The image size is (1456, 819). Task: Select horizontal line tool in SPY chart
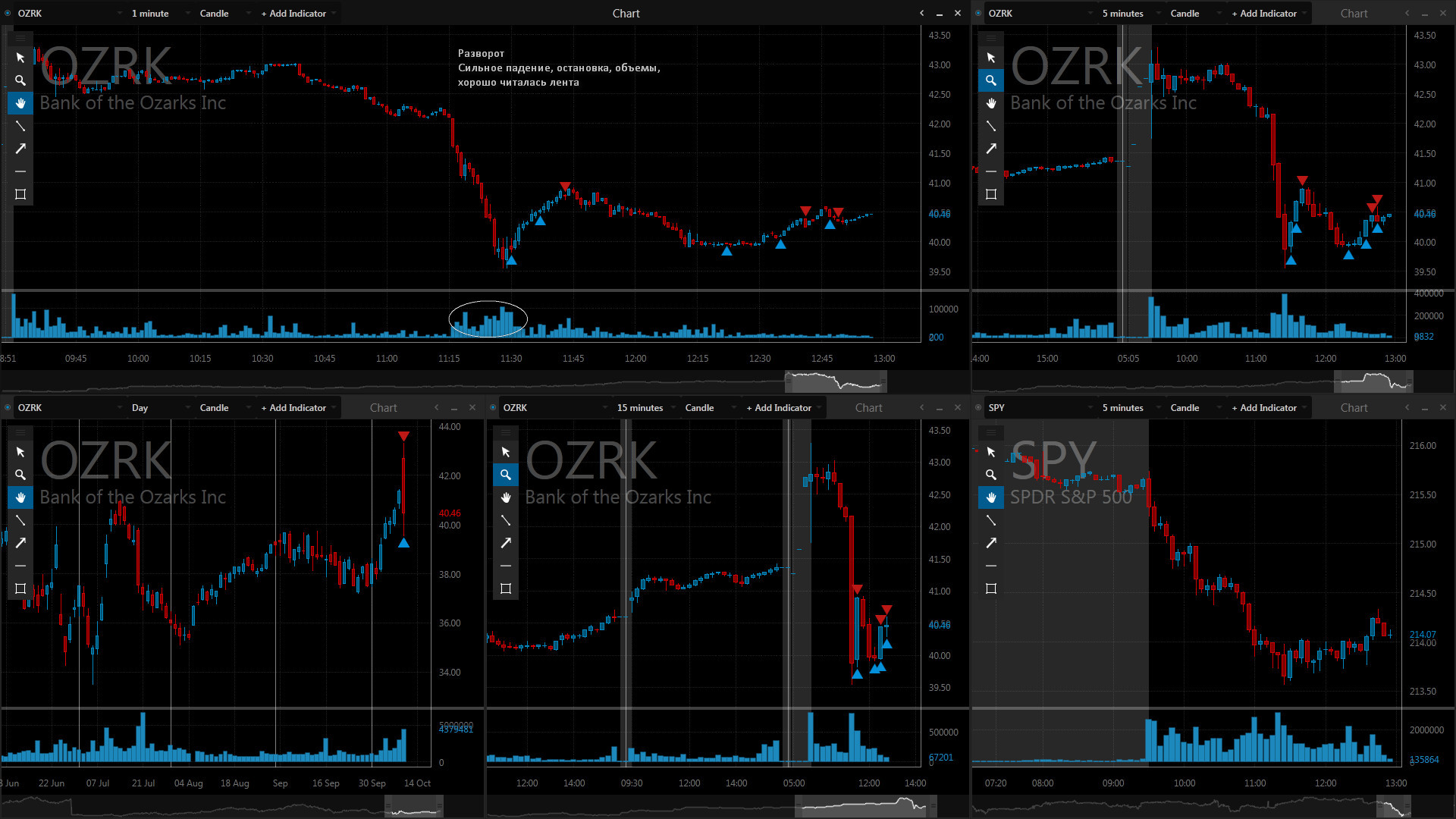pyautogui.click(x=991, y=566)
